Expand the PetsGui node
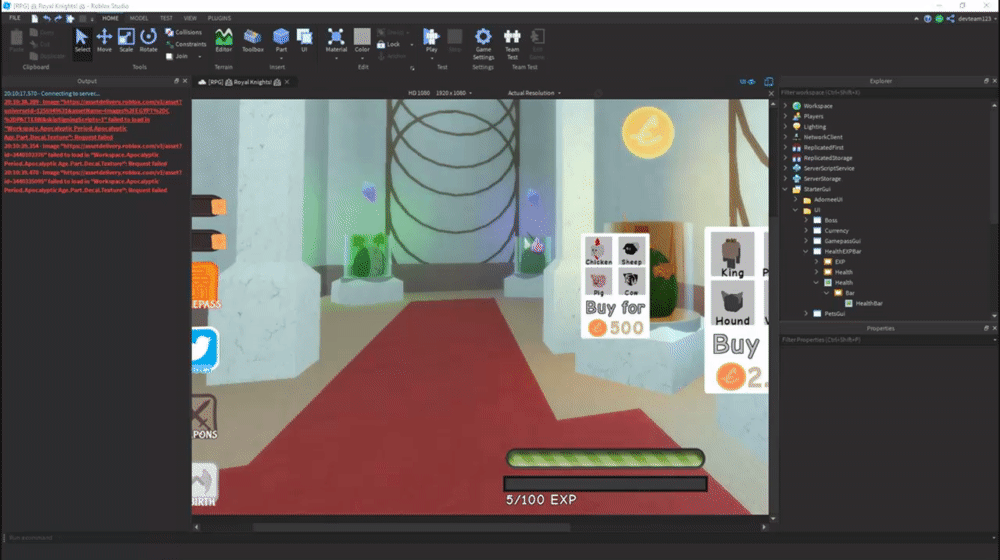Image resolution: width=1000 pixels, height=560 pixels. coord(806,313)
